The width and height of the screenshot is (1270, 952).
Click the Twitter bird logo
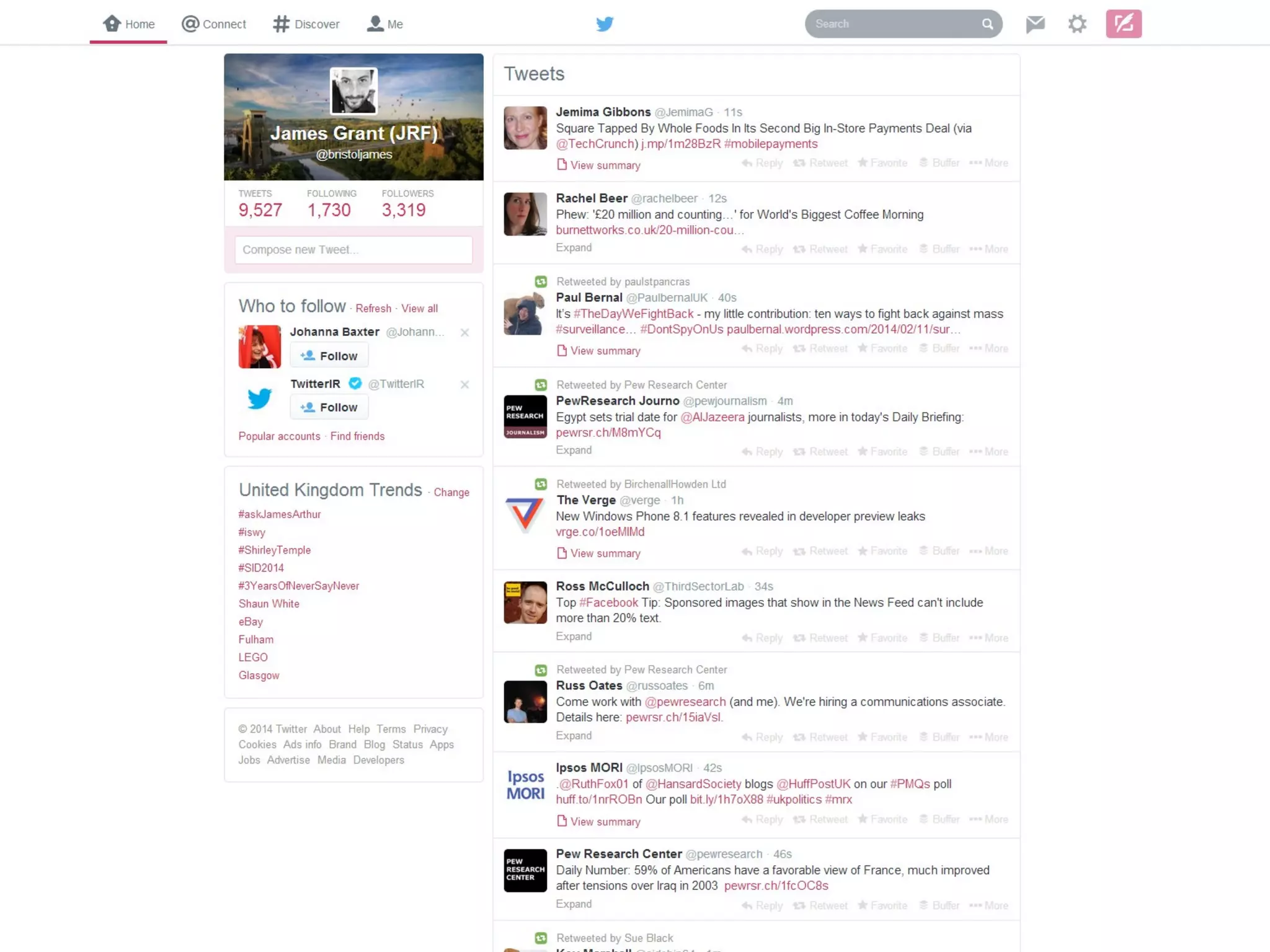[x=605, y=24]
